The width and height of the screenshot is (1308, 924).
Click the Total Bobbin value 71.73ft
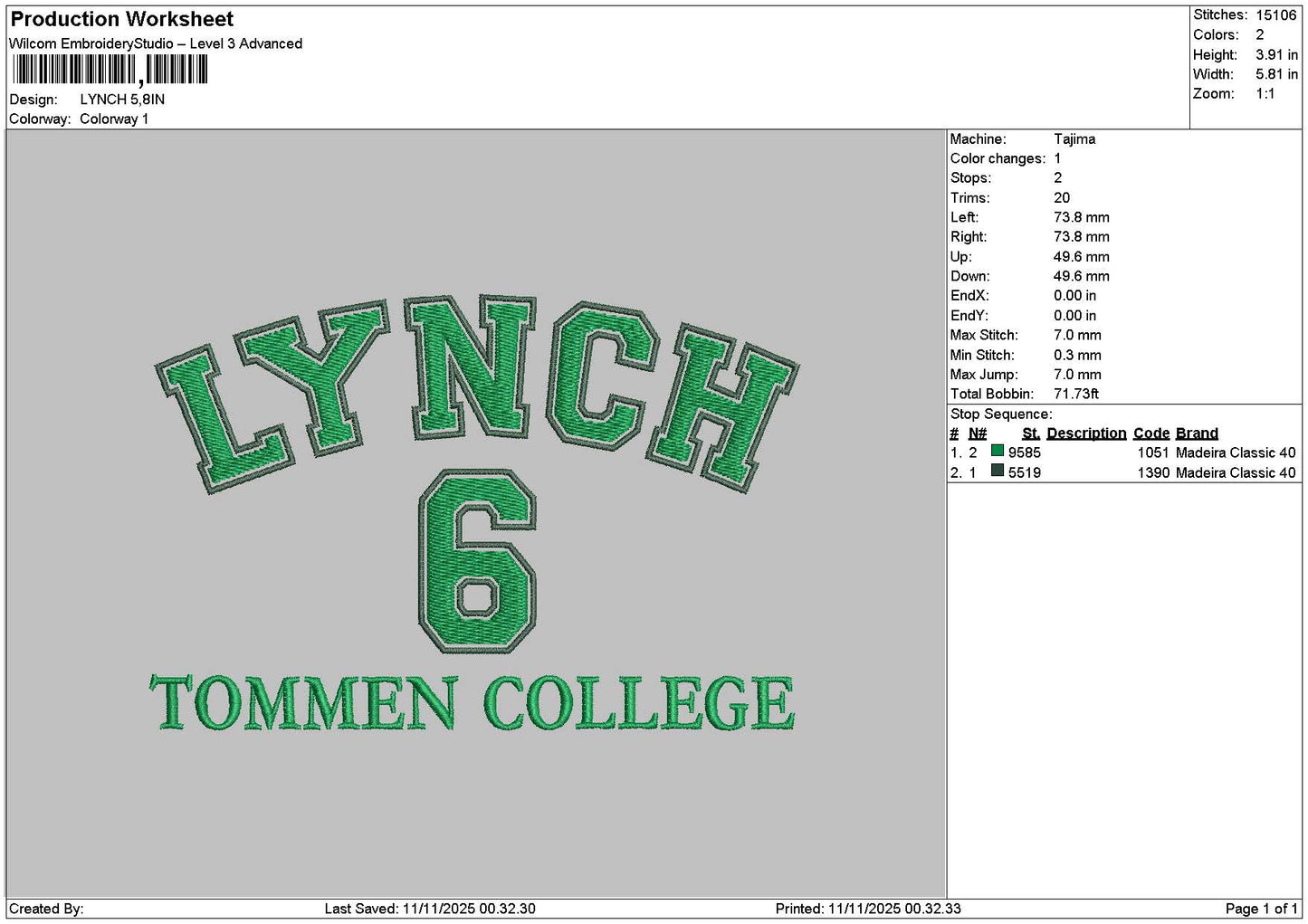tap(1076, 395)
